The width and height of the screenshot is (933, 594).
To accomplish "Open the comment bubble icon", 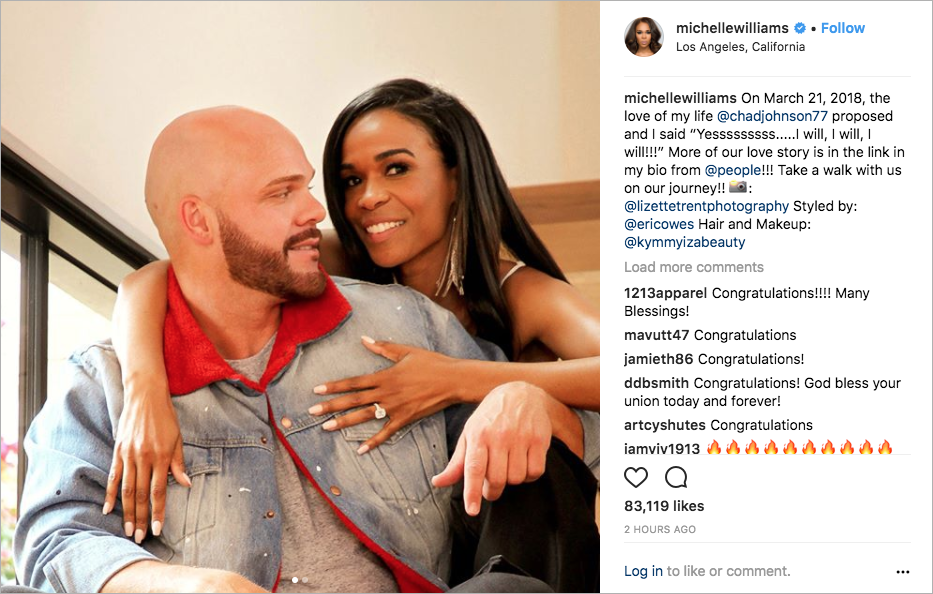I will [676, 477].
